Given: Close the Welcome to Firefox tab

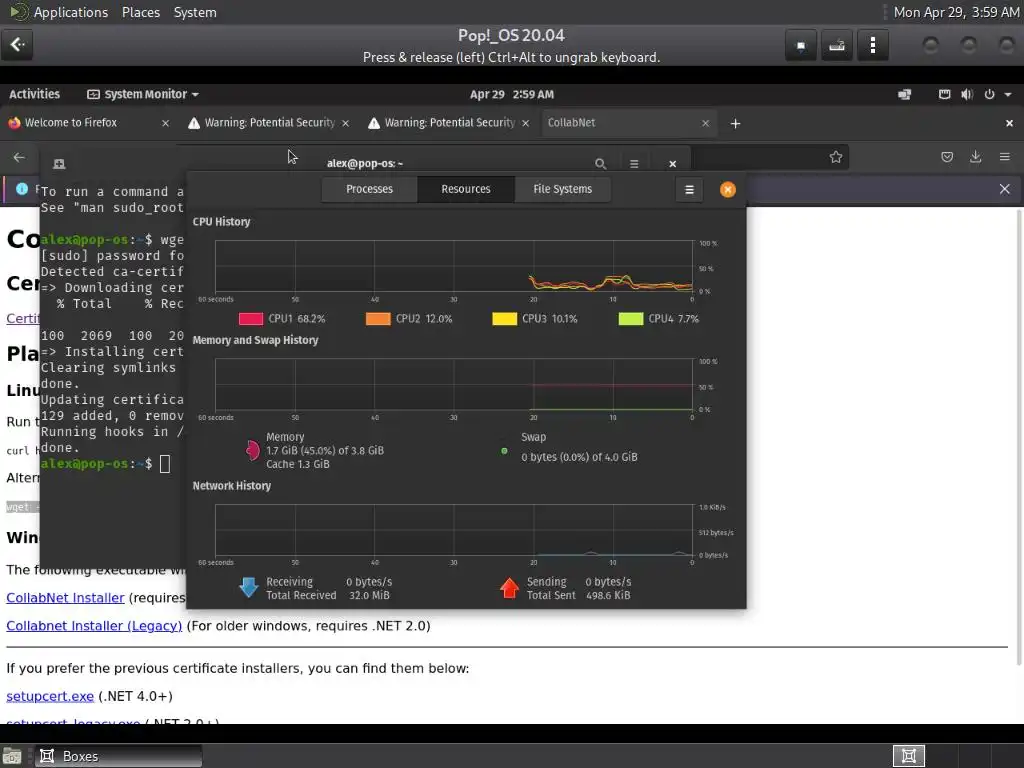Looking at the screenshot, I should coord(165,123).
